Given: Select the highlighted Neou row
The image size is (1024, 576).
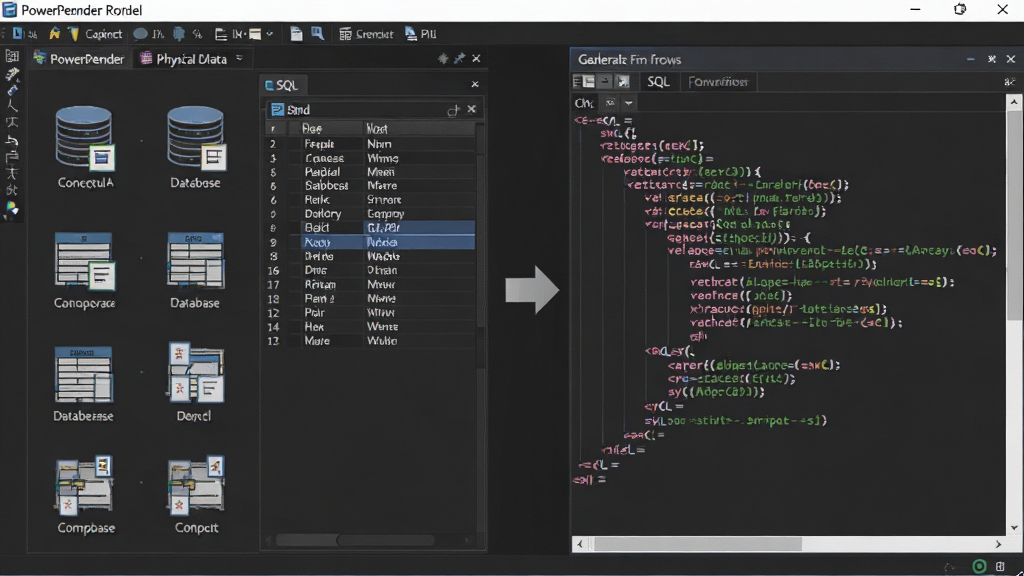Looking at the screenshot, I should coord(370,242).
